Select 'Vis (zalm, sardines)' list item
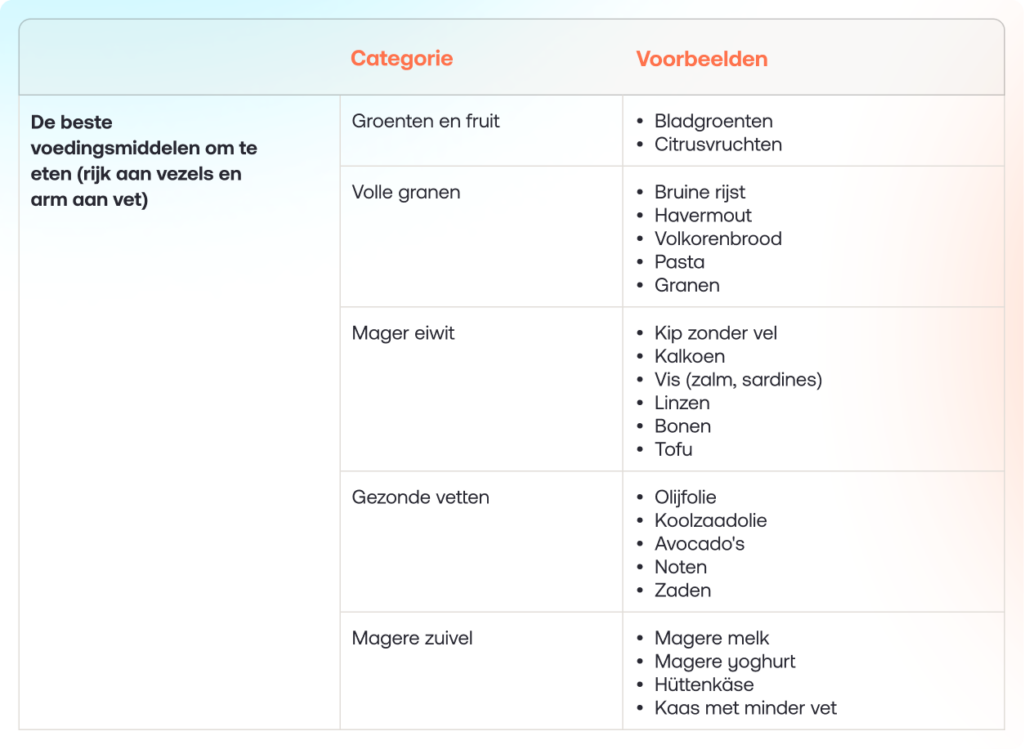This screenshot has width=1024, height=749. click(x=738, y=379)
